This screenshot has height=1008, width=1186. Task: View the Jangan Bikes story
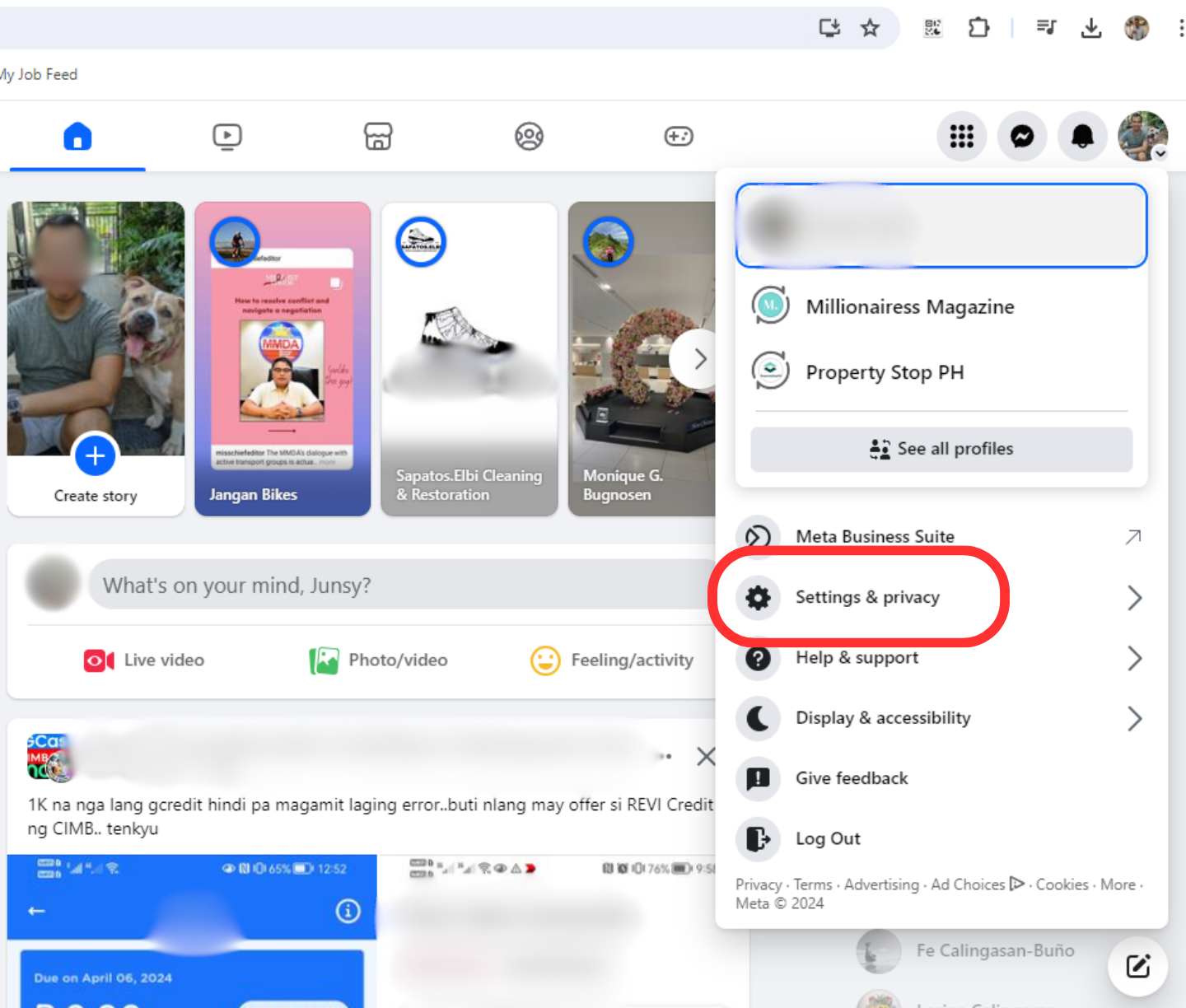pyautogui.click(x=282, y=359)
